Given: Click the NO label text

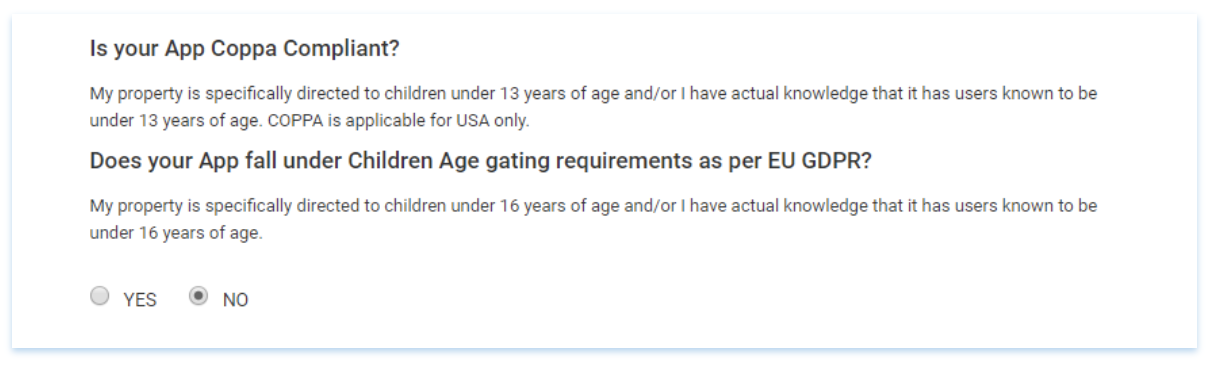Looking at the screenshot, I should coord(237,299).
